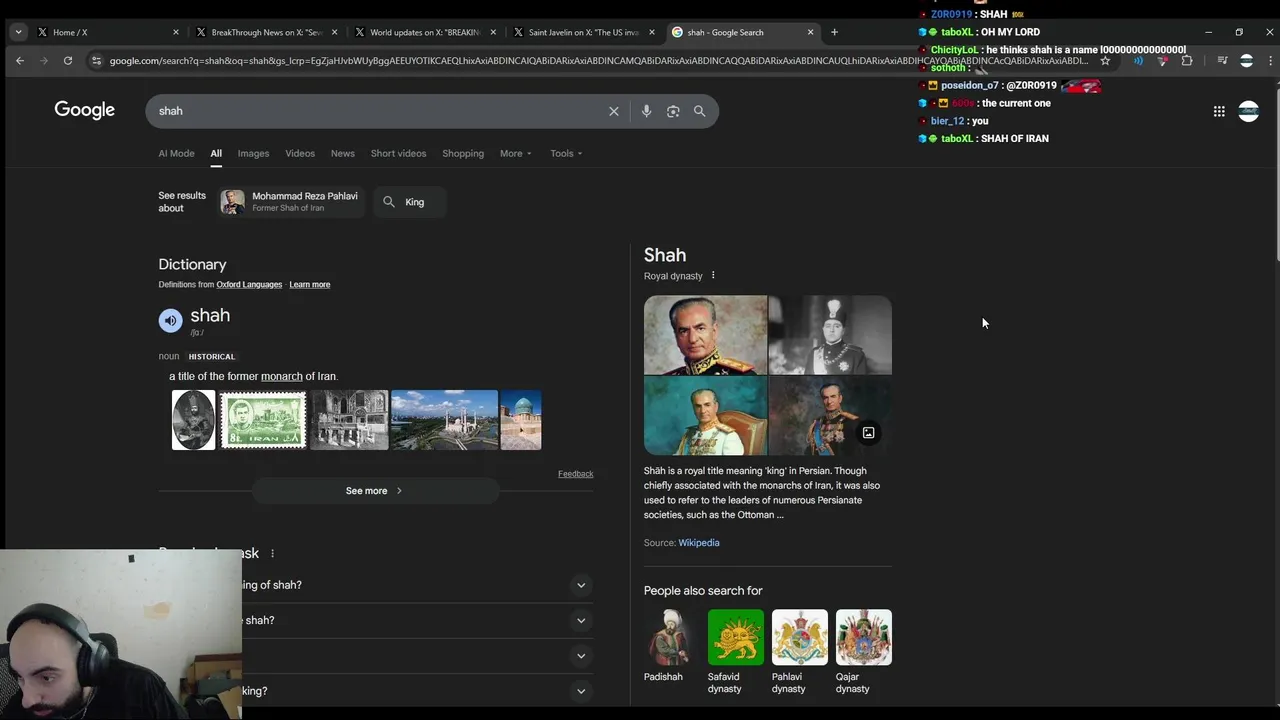Close the World updates tab
Screen dimensions: 1280x720
[493, 32]
